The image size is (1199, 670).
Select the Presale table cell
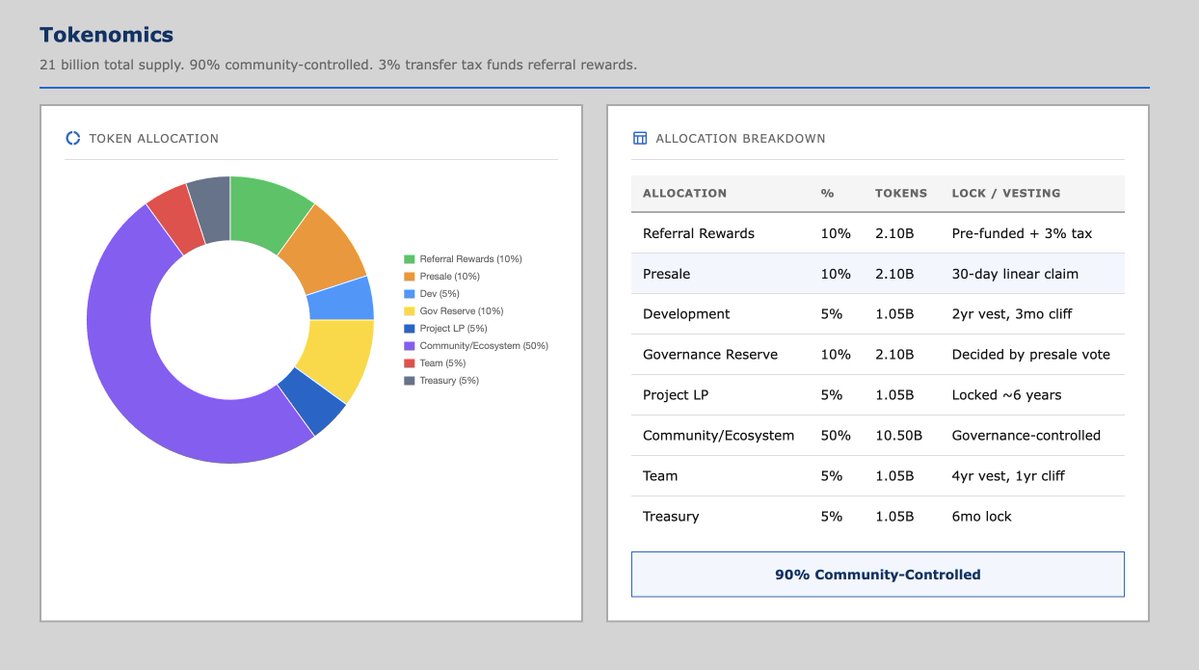(x=666, y=274)
